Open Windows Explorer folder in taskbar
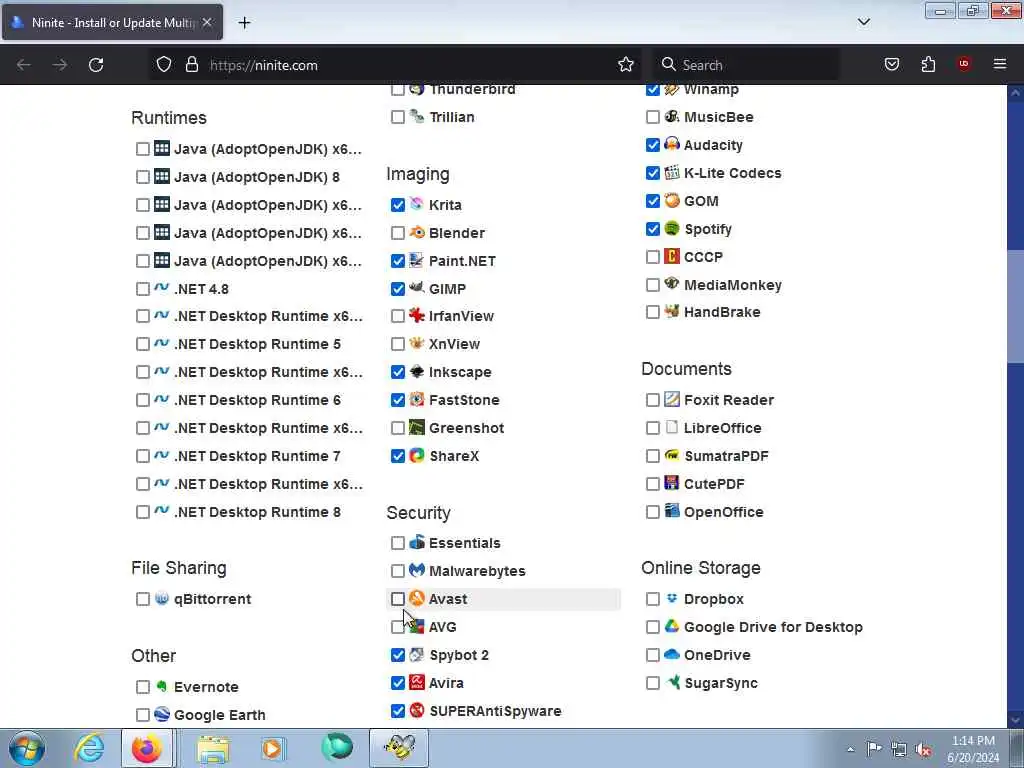This screenshot has width=1024, height=768. (x=214, y=748)
